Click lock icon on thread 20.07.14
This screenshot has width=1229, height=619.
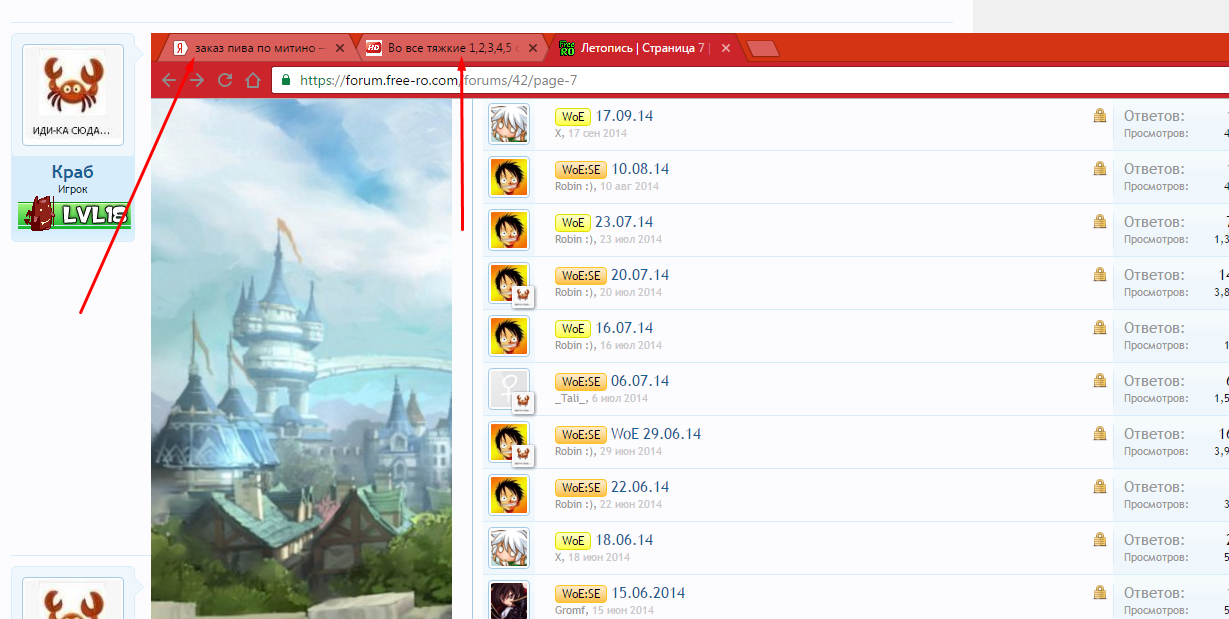coord(1100,275)
